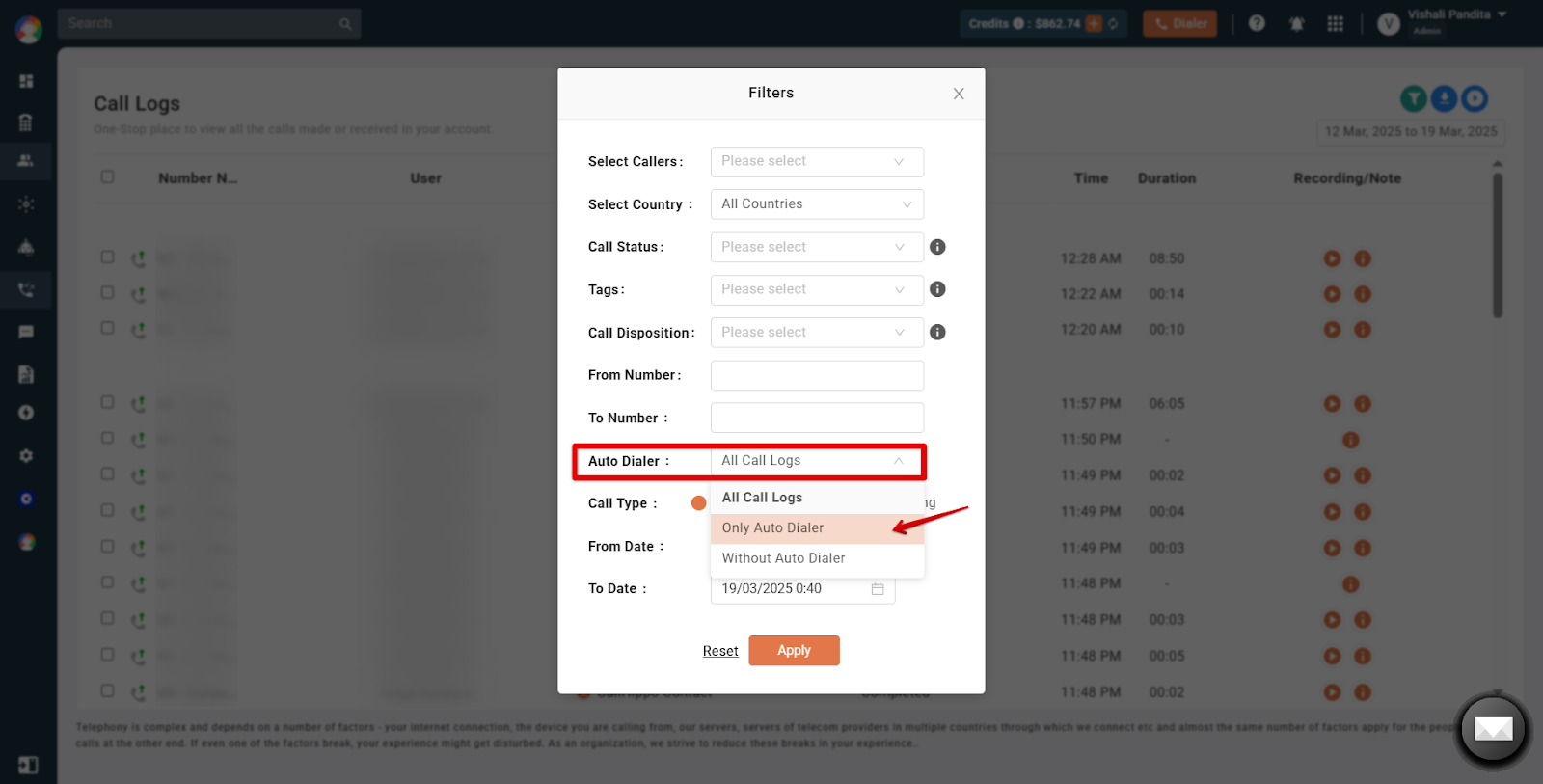The width and height of the screenshot is (1543, 784).
Task: Open the reports document icon in sidebar
Action: tap(26, 374)
